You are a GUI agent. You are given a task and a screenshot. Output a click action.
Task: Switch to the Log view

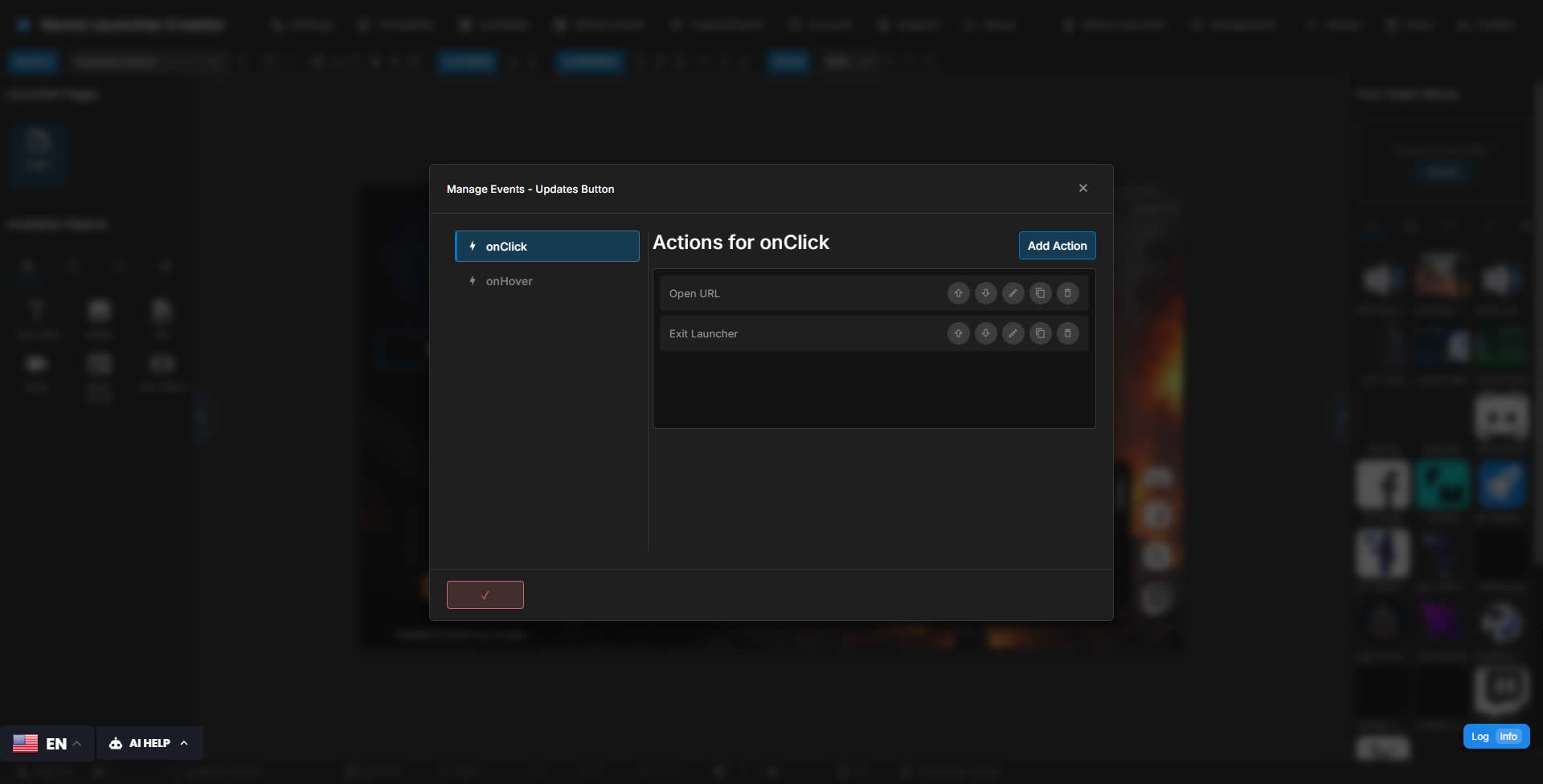coord(1479,736)
